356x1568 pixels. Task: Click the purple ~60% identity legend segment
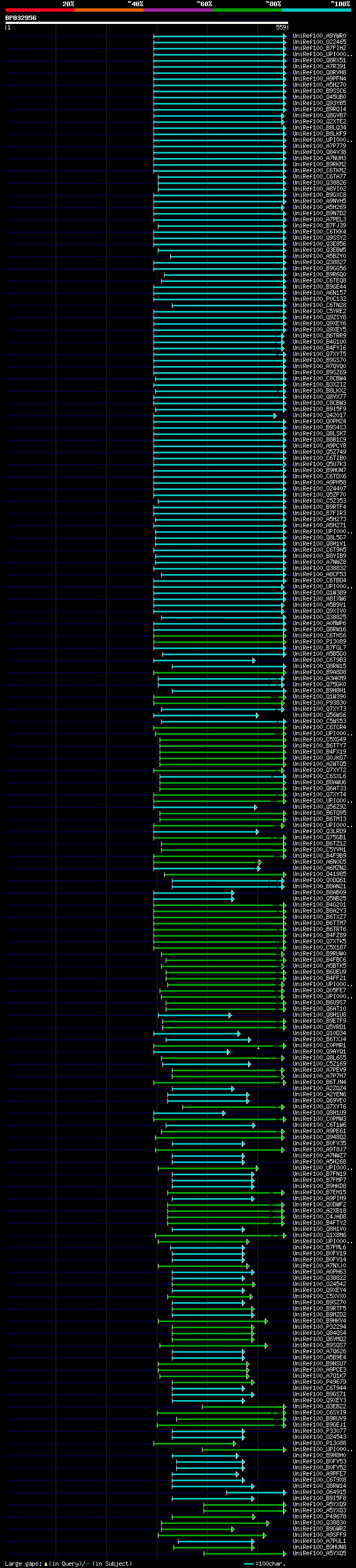click(177, 10)
